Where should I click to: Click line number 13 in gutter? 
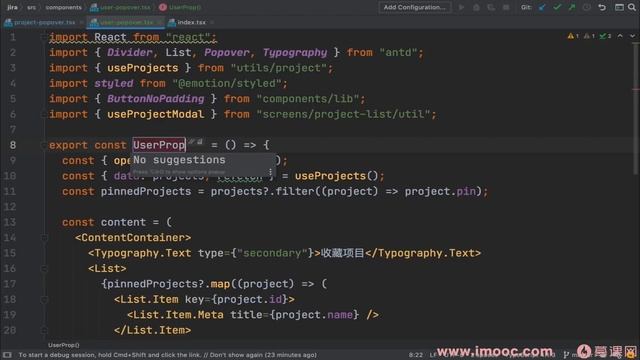click(10, 222)
